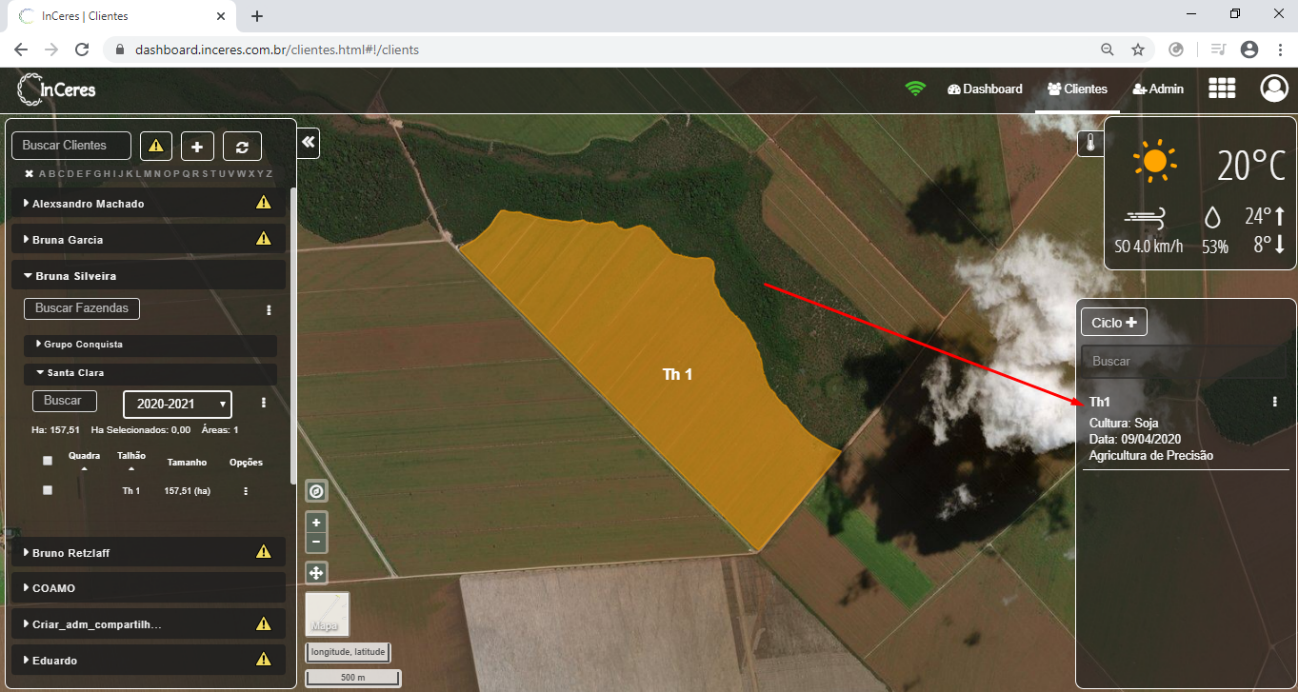Check the select-all checkbox in table header
This screenshot has height=692, width=1298.
47,461
